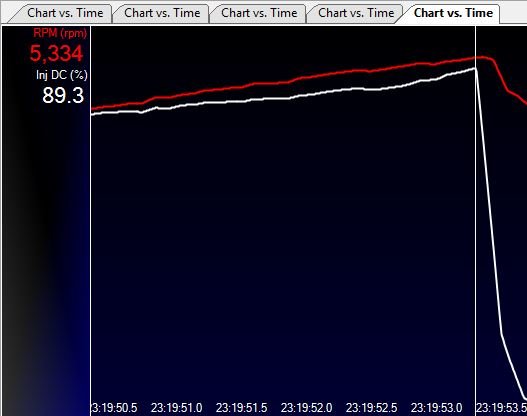Select the Inj DC (%) legend label
The image size is (527, 416).
click(62, 75)
